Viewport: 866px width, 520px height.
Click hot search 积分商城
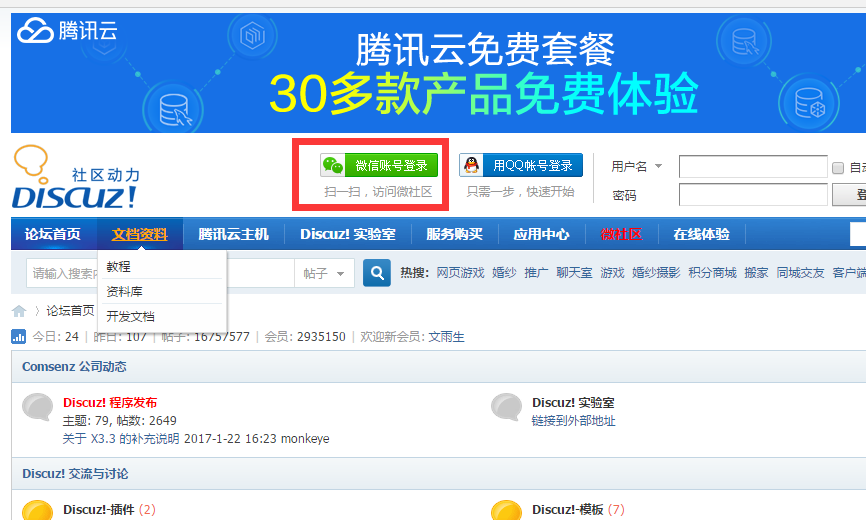coord(712,273)
